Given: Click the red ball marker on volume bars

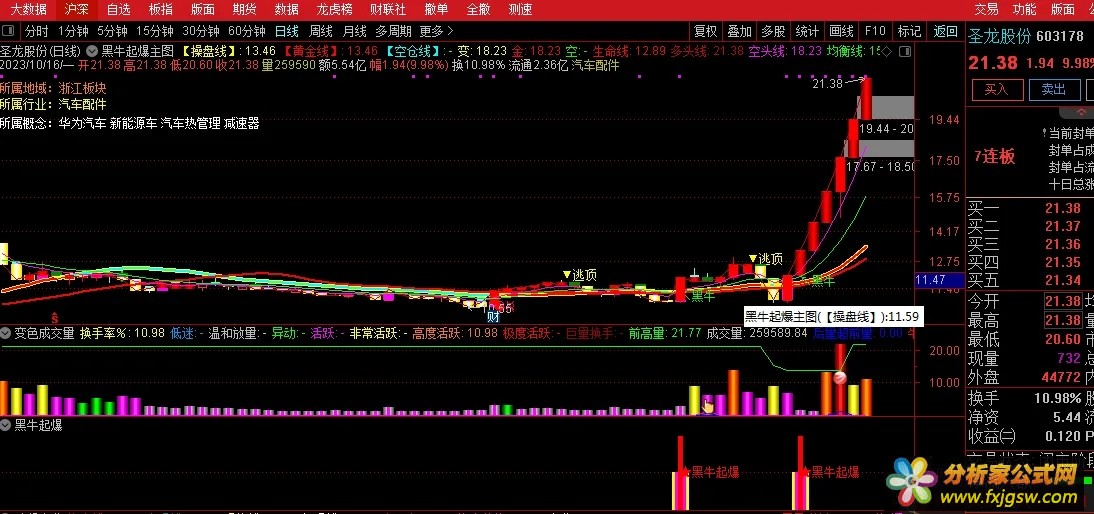Looking at the screenshot, I should click(x=839, y=377).
